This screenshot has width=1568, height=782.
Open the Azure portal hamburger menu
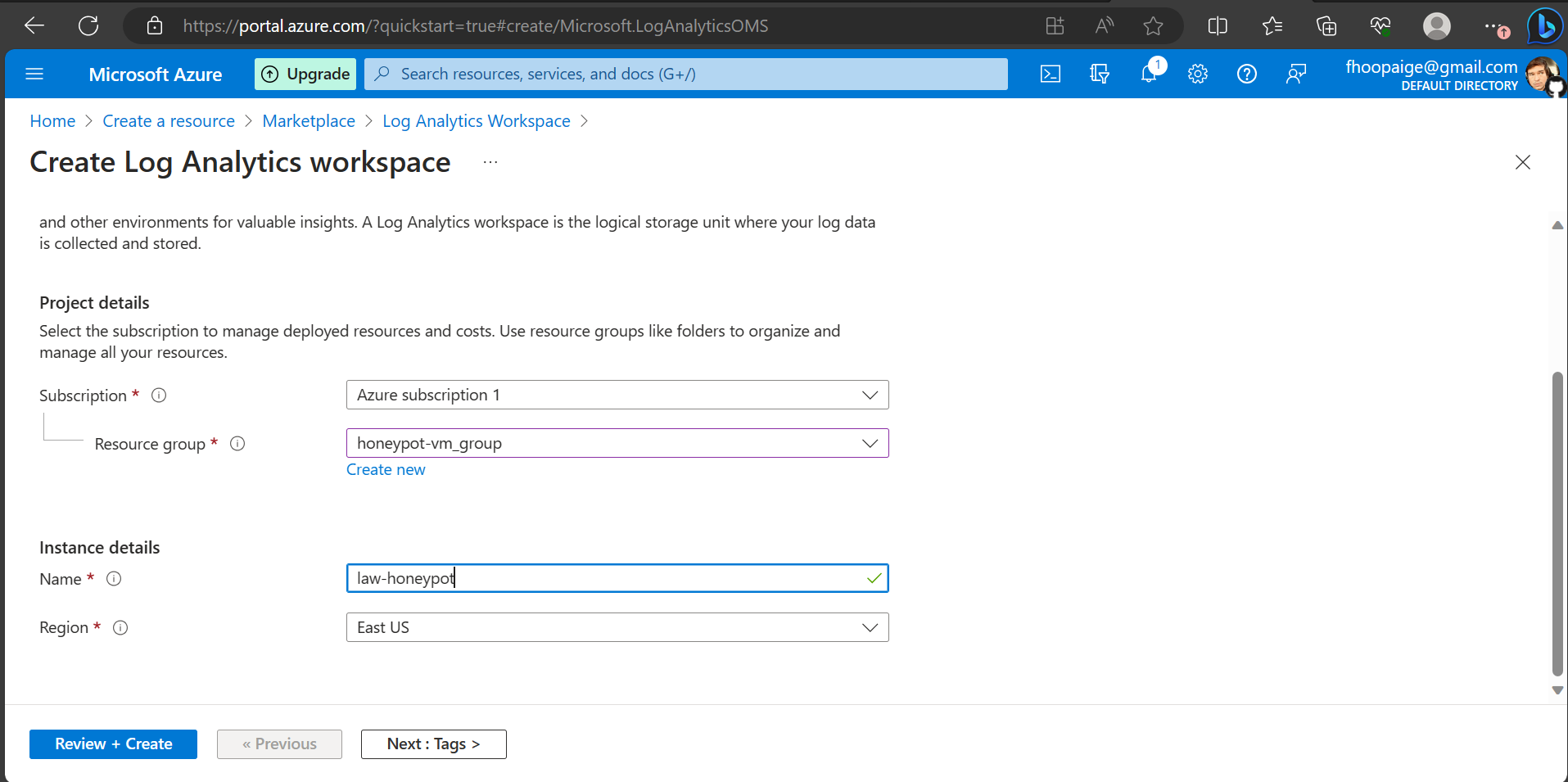click(34, 74)
